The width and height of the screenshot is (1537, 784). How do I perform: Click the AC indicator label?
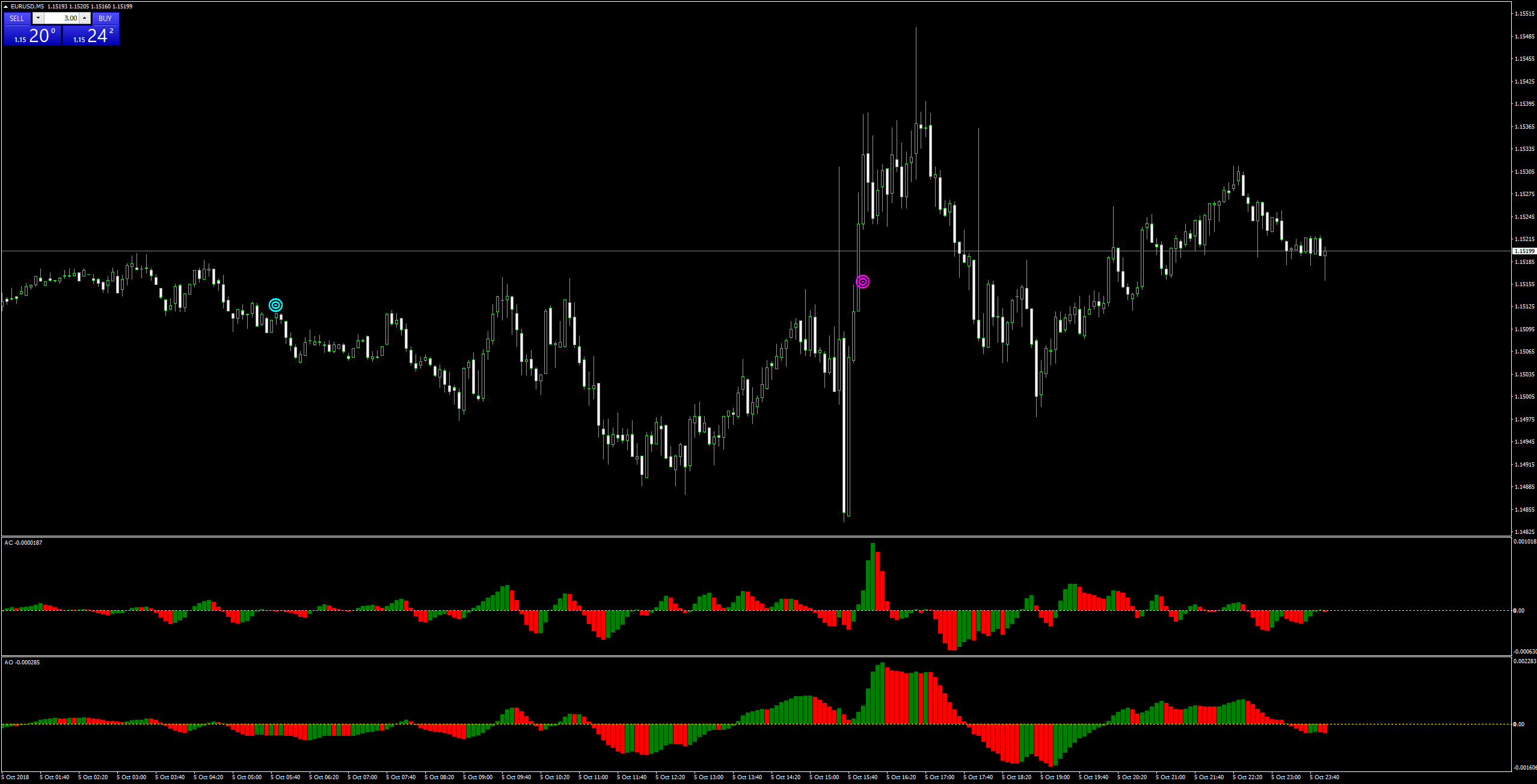[23, 543]
